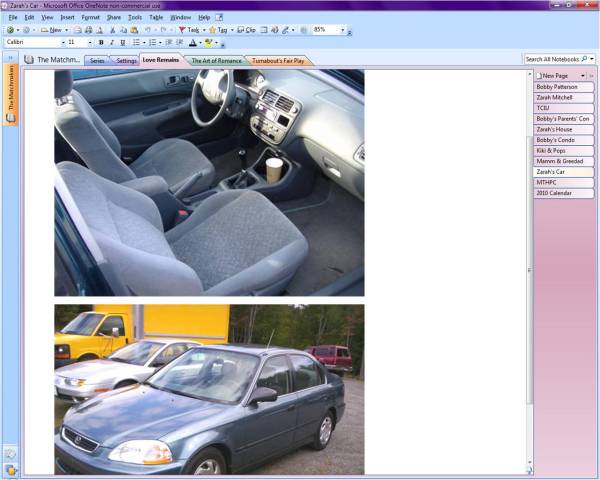600x480 pixels.
Task: Click the Search All Notebooks magnifier icon
Action: [x=585, y=60]
